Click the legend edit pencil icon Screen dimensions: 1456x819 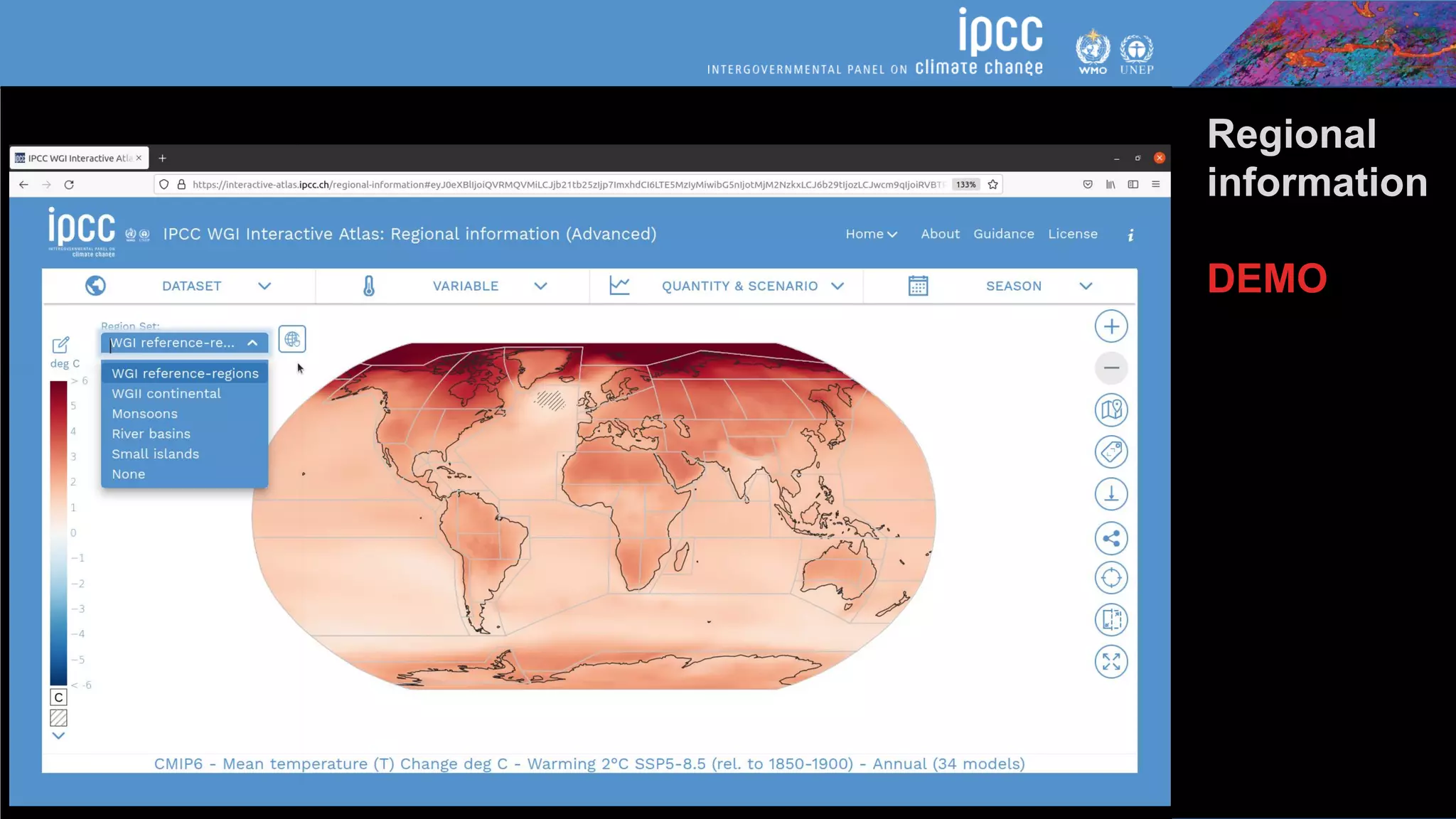tap(60, 345)
